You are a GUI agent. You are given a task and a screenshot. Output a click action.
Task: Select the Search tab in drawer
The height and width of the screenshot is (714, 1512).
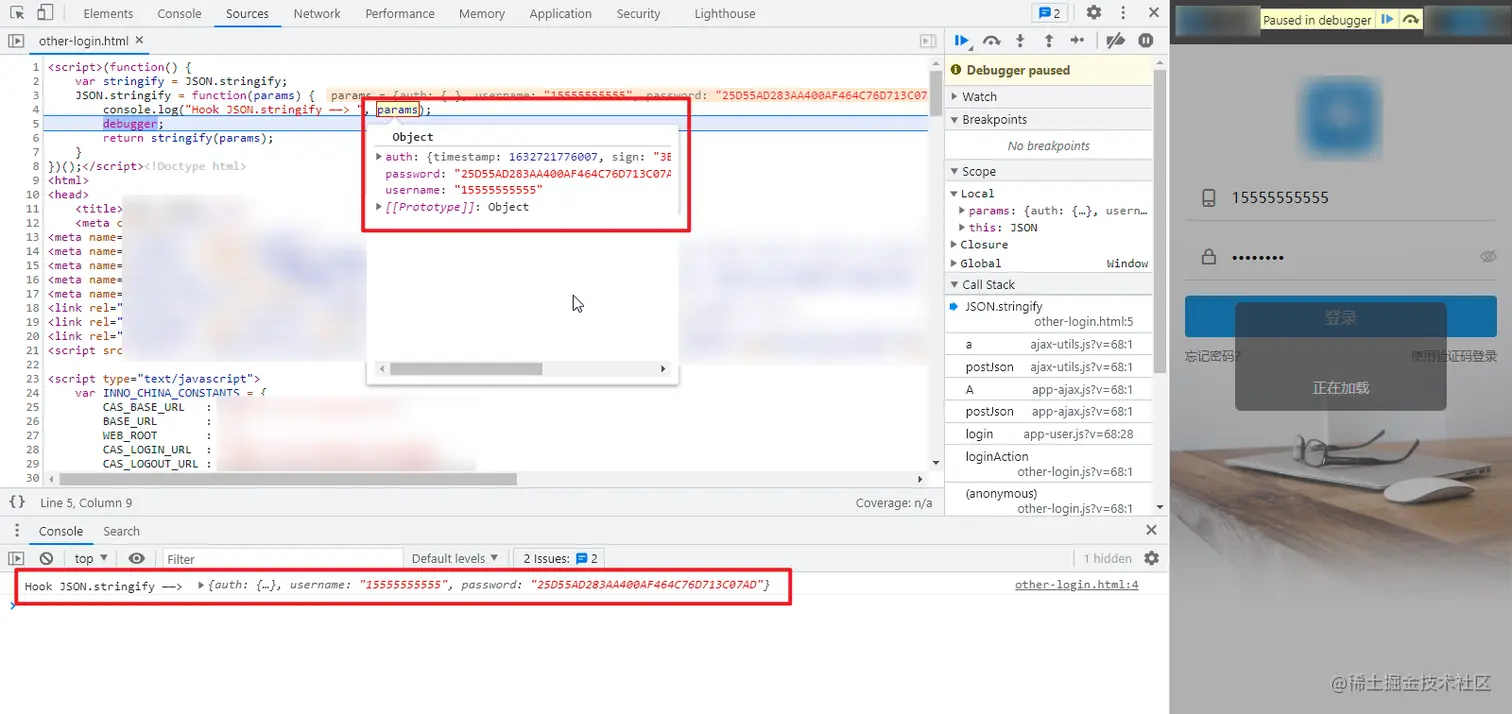[122, 531]
